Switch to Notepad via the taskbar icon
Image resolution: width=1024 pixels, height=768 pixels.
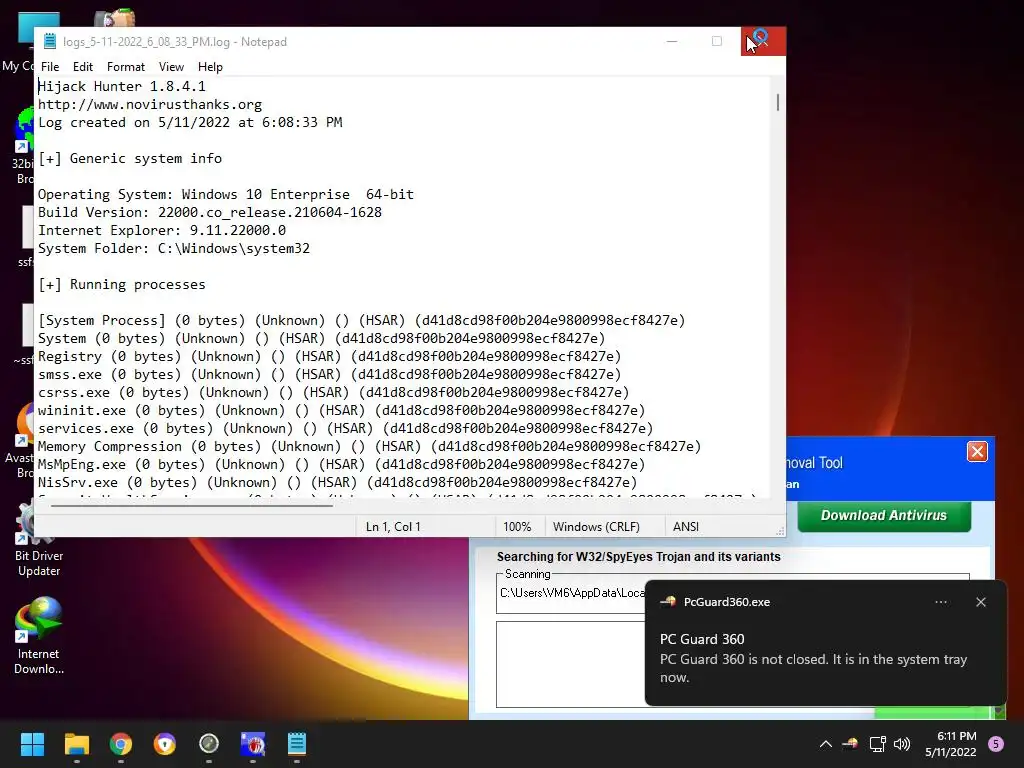pyautogui.click(x=296, y=744)
